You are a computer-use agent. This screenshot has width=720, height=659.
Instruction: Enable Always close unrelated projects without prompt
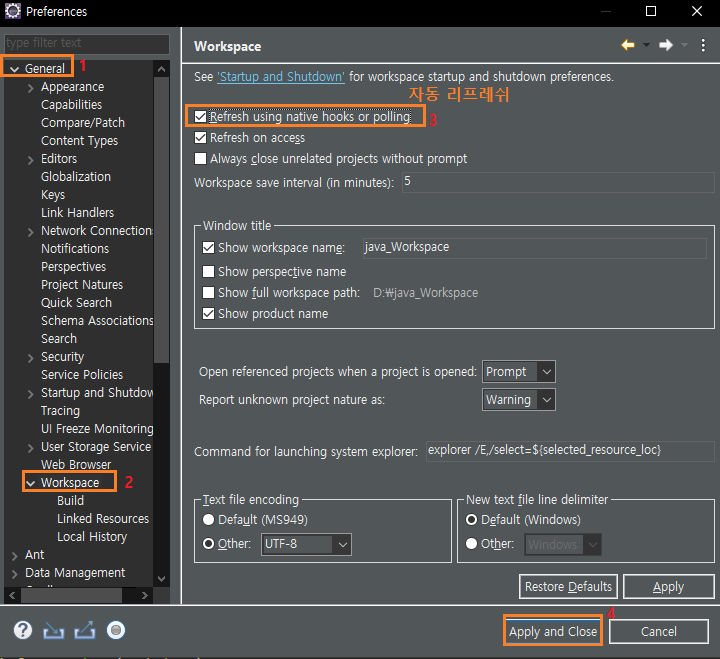200,159
